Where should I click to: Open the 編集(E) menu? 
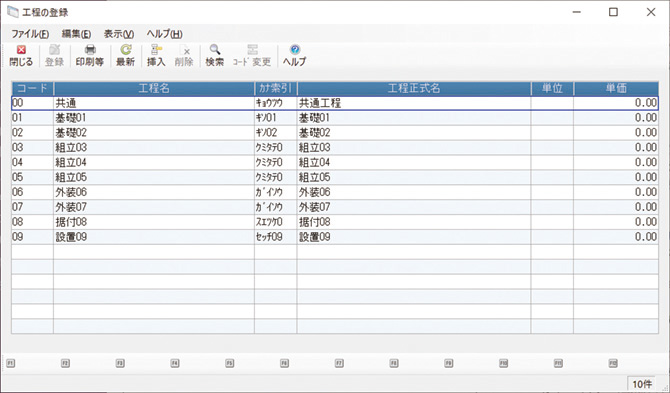[x=76, y=34]
